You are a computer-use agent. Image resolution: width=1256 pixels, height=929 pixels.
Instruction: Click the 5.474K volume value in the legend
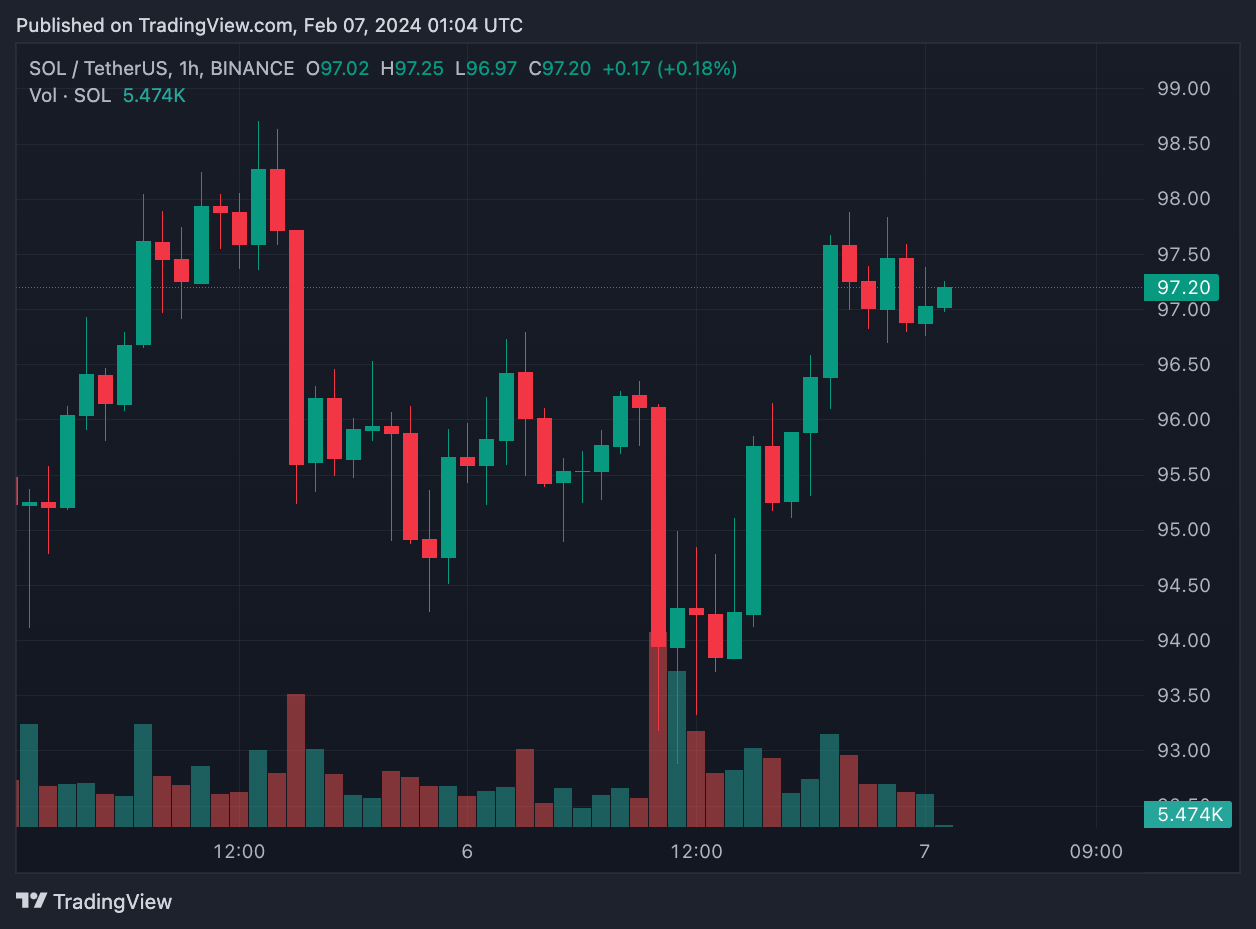(154, 96)
